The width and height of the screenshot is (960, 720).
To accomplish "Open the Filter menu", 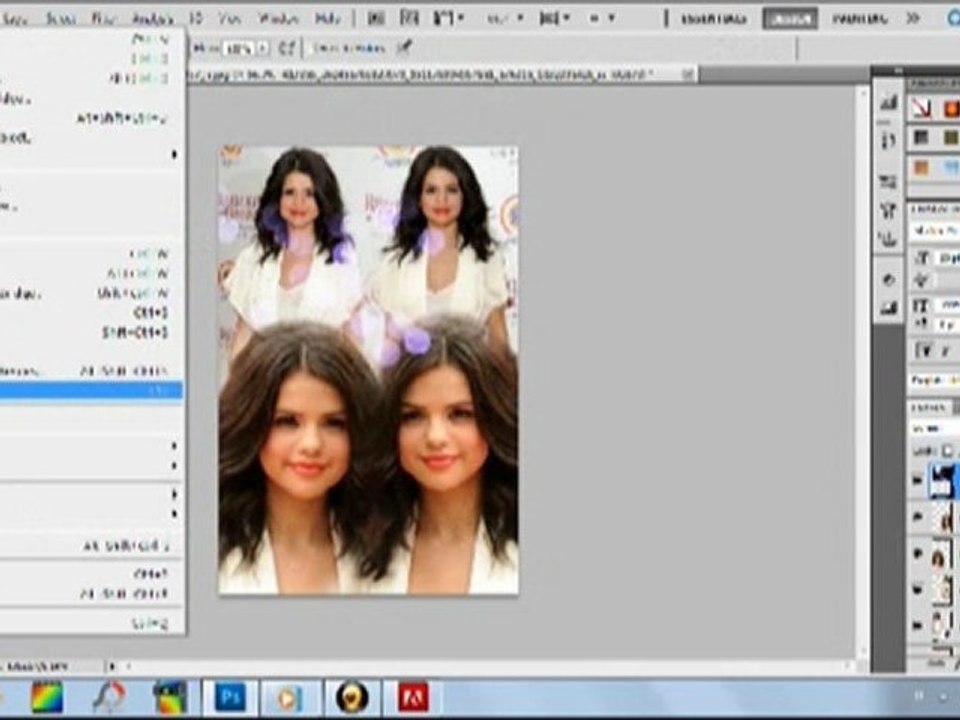I will (103, 19).
